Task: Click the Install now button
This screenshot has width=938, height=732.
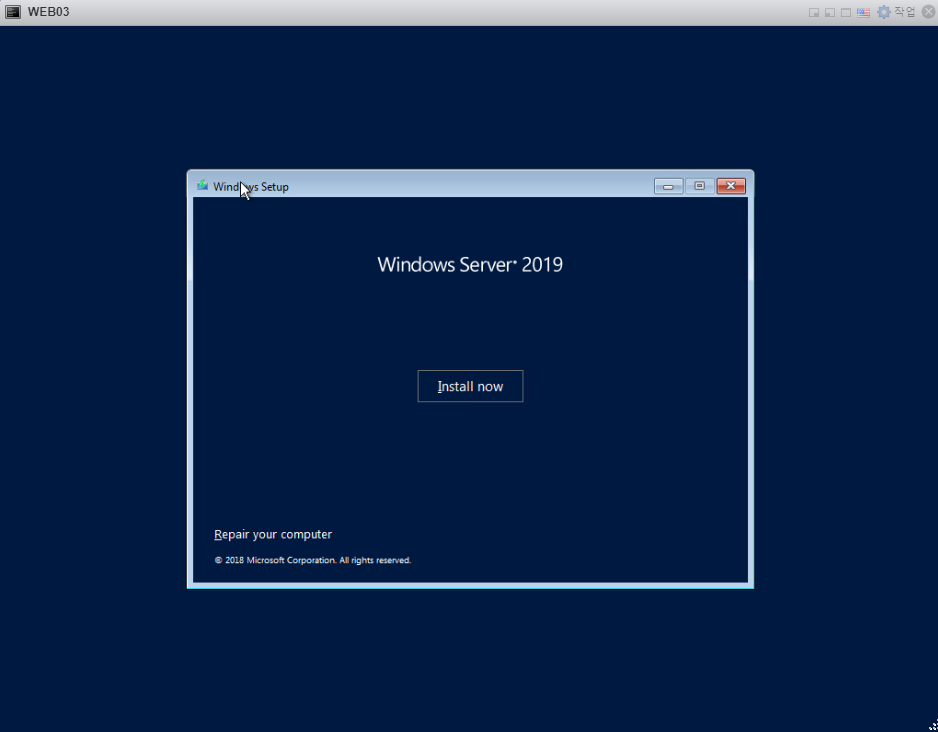Action: pyautogui.click(x=470, y=386)
